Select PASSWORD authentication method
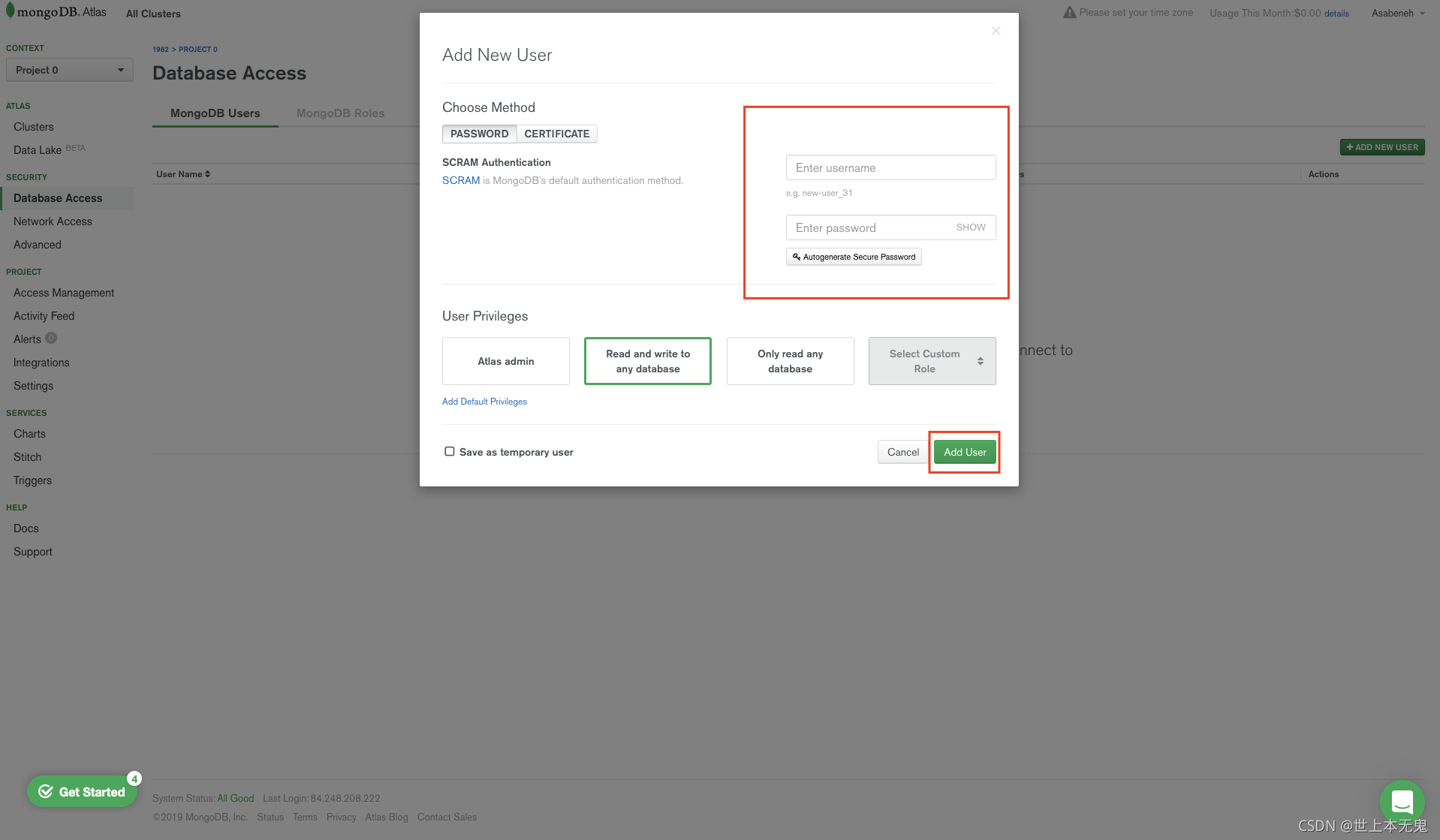Viewport: 1440px width, 840px height. 479,134
